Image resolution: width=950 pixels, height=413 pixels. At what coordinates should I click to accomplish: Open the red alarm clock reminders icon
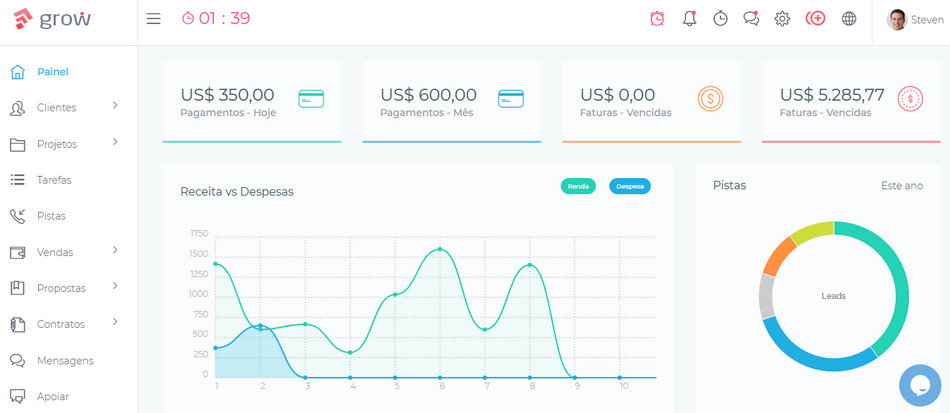click(657, 19)
